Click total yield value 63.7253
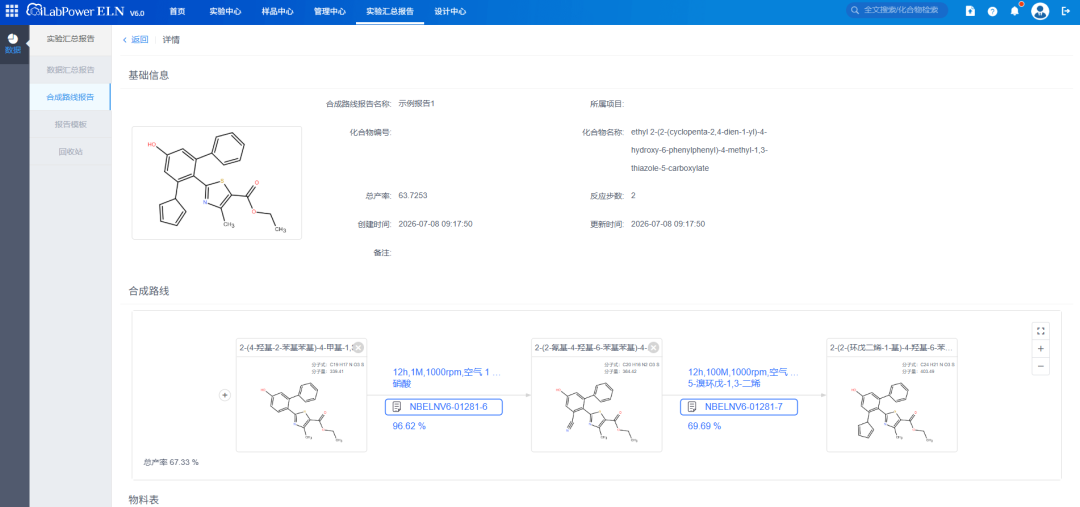The height and width of the screenshot is (507, 1080). tap(413, 196)
